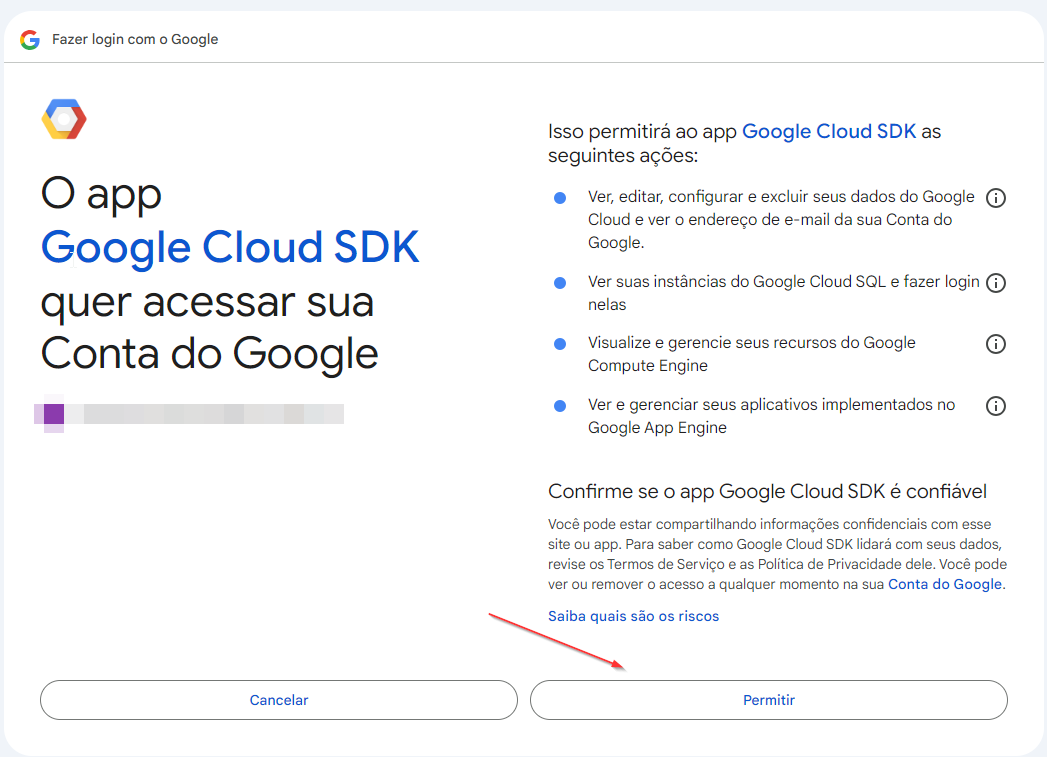This screenshot has height=757, width=1047.
Task: Click the Visualize e gerencie Compute Engine text
Action: pos(751,354)
